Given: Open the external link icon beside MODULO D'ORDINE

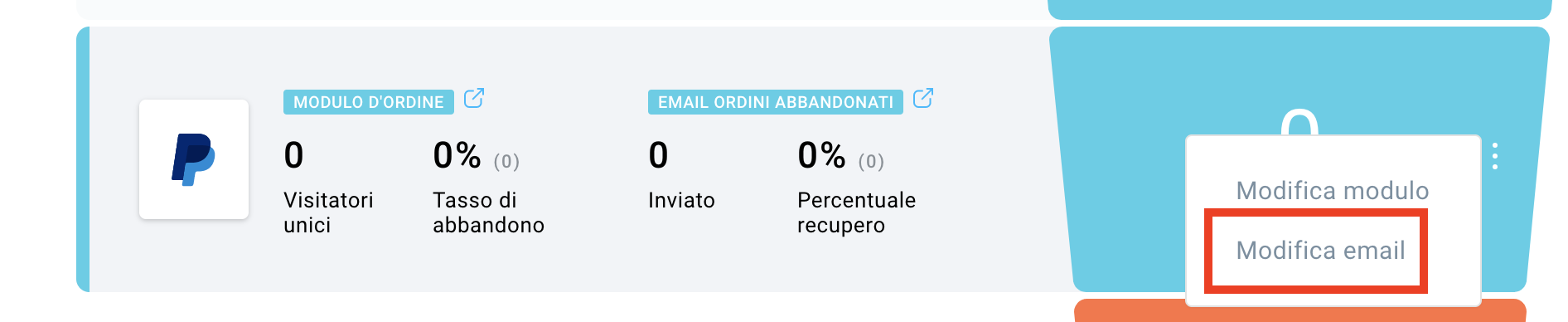Looking at the screenshot, I should [474, 98].
